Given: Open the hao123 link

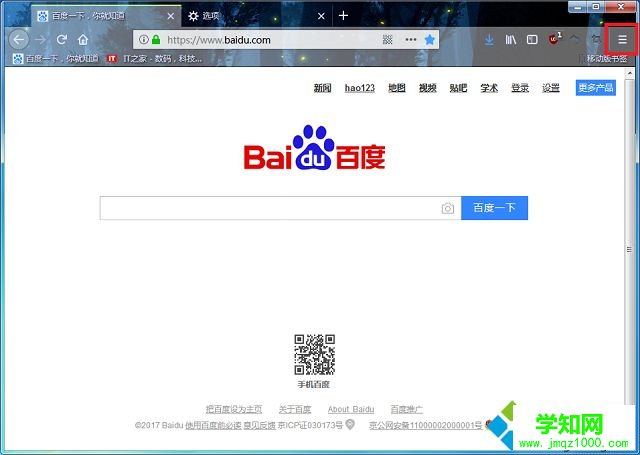Looking at the screenshot, I should point(360,88).
